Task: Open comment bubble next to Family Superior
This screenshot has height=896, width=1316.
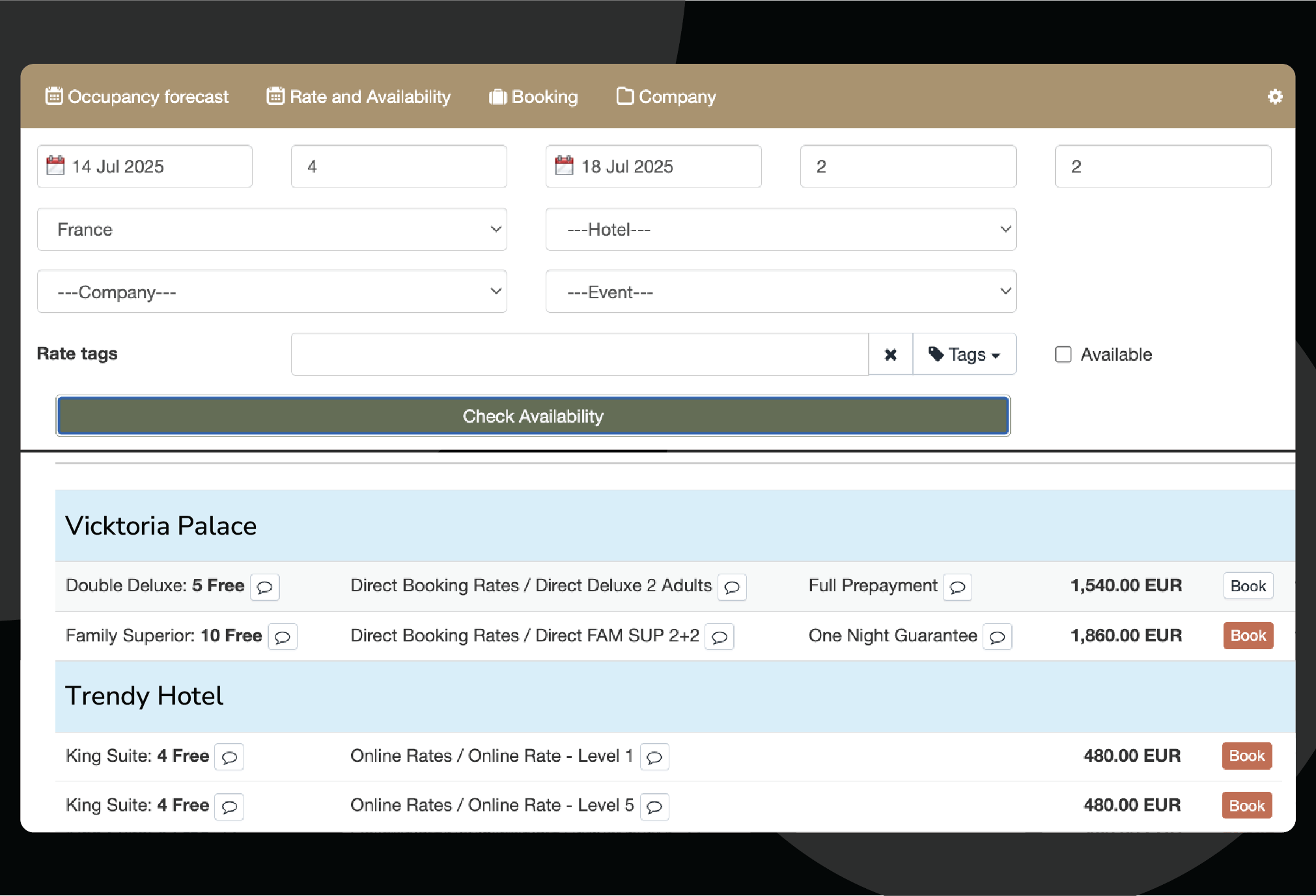Action: tap(282, 637)
